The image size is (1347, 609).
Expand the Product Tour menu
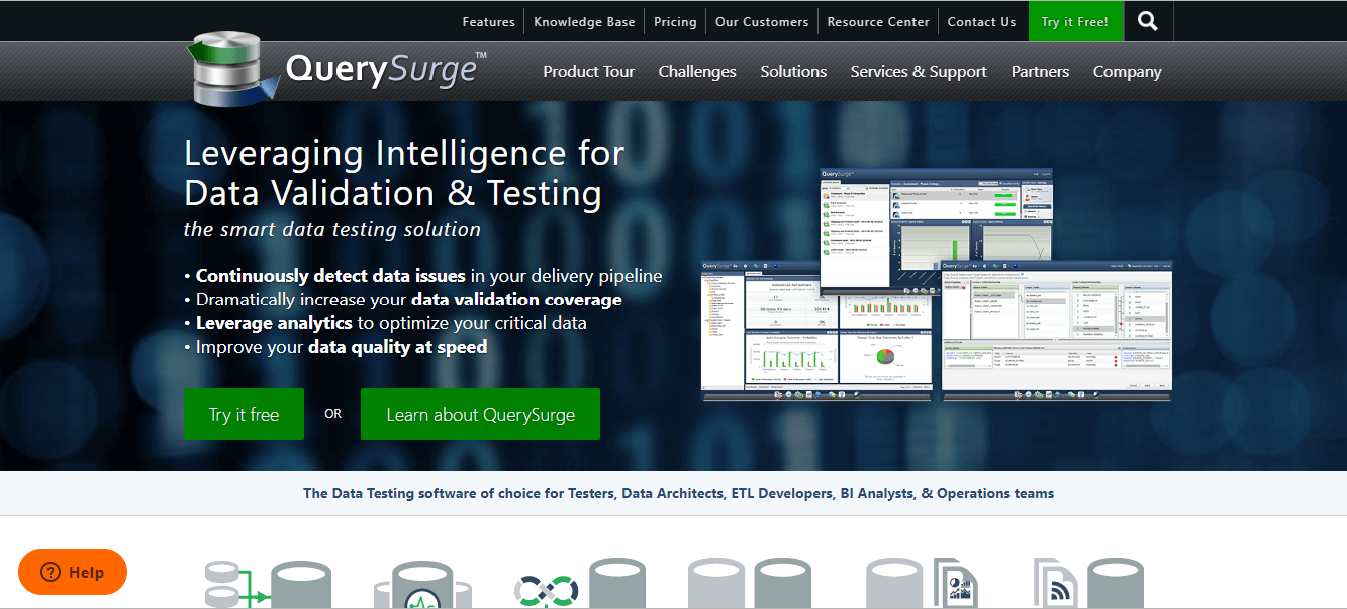click(x=589, y=72)
